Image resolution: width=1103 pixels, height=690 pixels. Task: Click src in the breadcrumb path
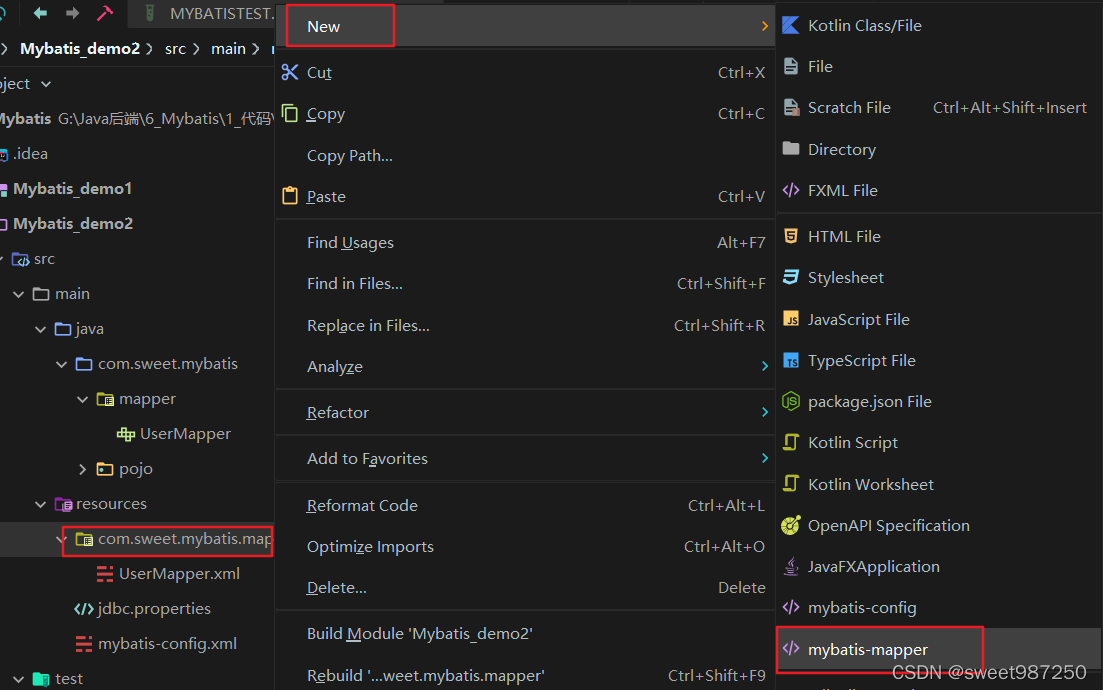[175, 49]
